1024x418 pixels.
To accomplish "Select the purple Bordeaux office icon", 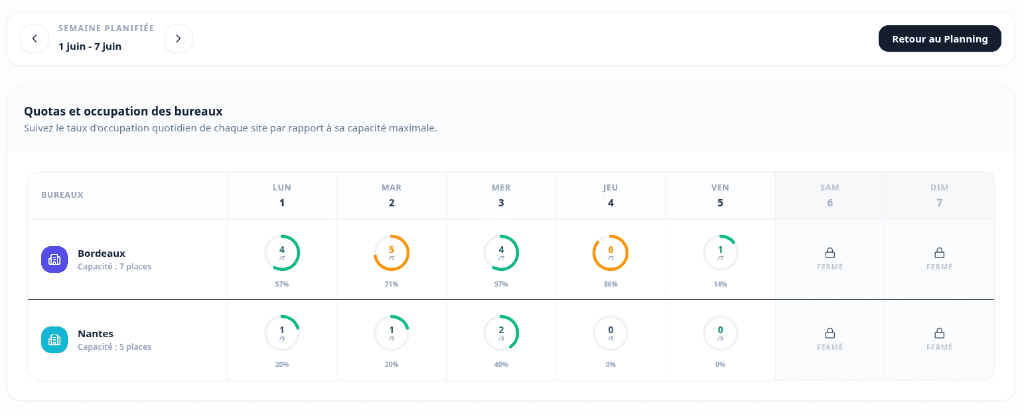I will coord(54,259).
